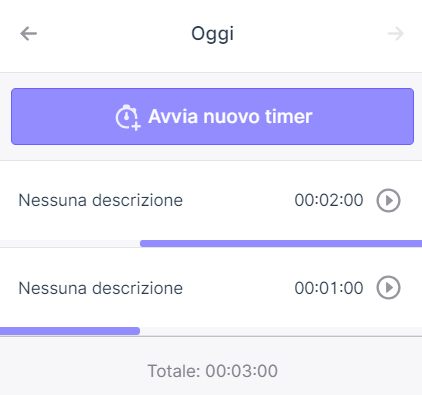422x395 pixels.
Task: Edit the 00:02:00 duration value
Action: pyautogui.click(x=329, y=200)
